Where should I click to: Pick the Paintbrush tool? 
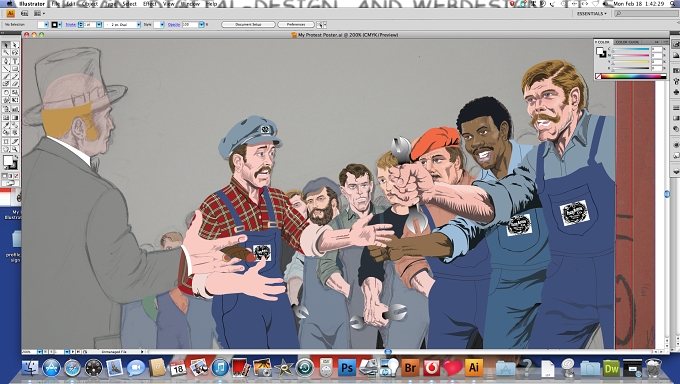pos(6,76)
